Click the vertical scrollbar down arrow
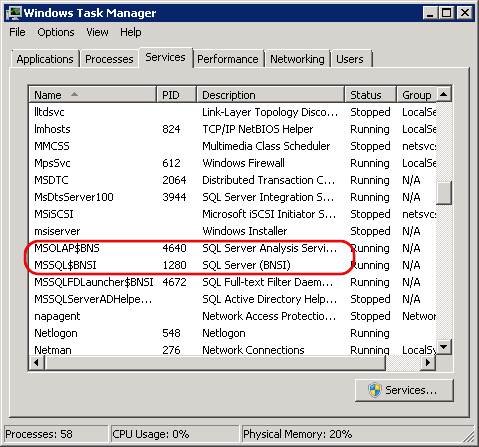 (x=444, y=347)
